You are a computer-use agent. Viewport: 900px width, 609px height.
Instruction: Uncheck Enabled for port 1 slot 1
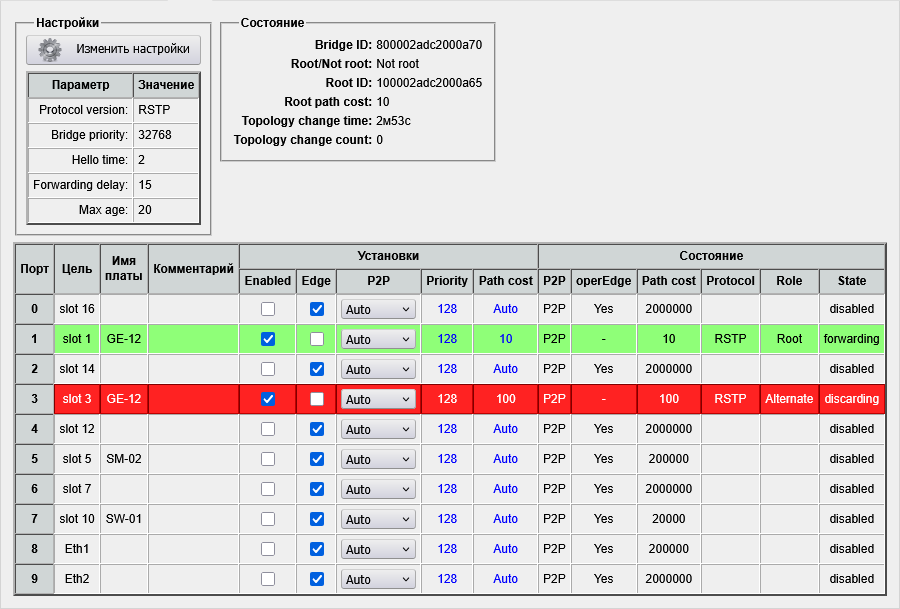tap(268, 339)
